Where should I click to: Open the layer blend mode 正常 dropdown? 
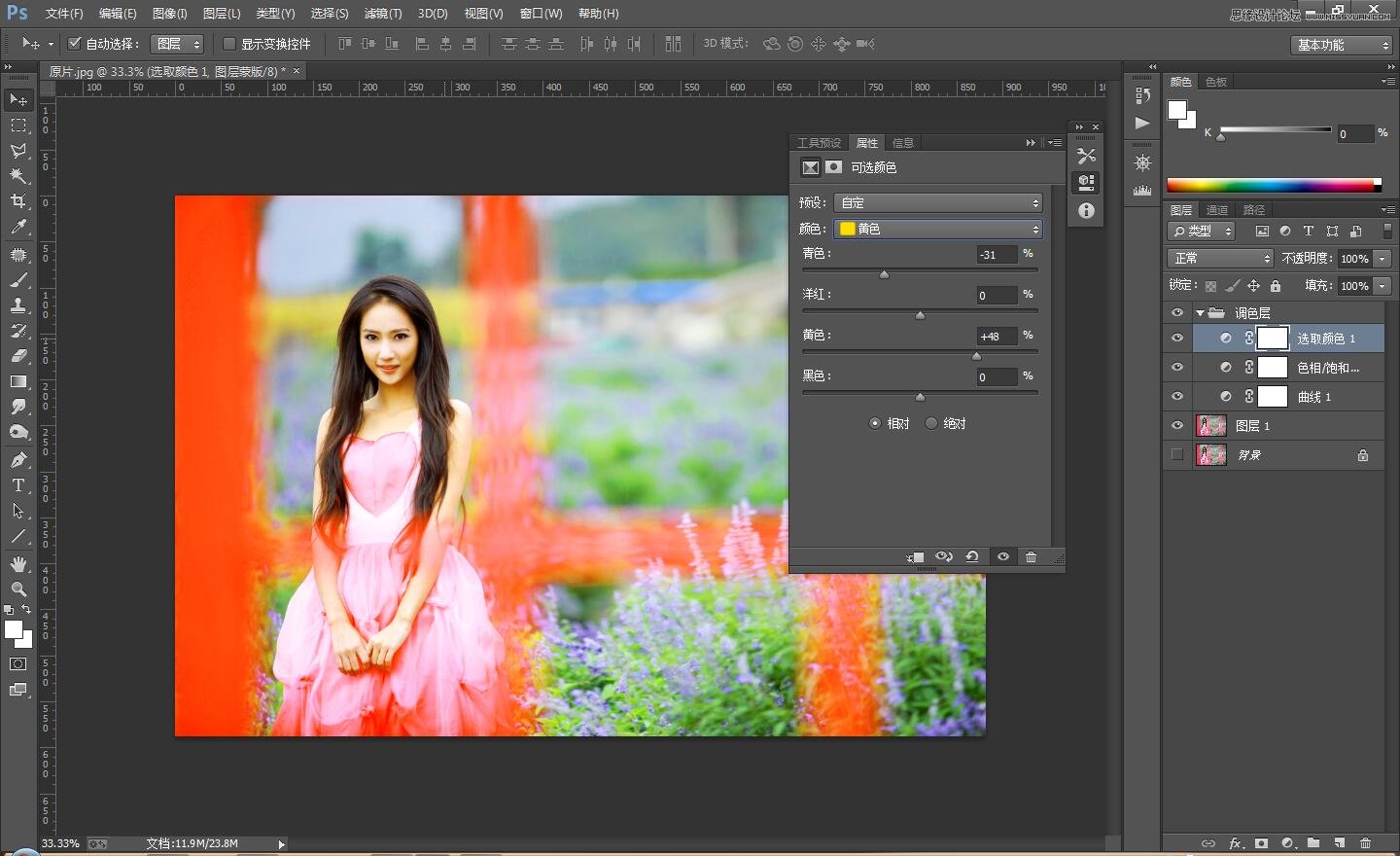pos(1220,258)
